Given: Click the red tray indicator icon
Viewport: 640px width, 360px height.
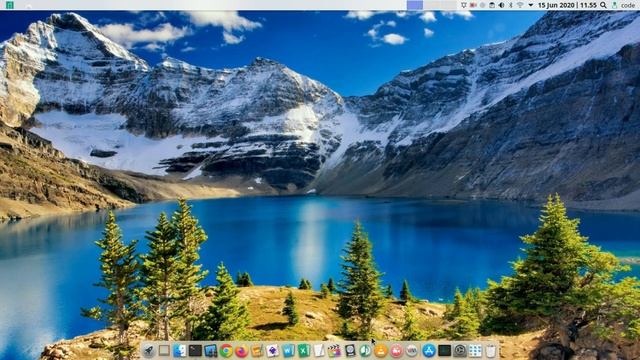Looking at the screenshot, I should pyautogui.click(x=473, y=5).
